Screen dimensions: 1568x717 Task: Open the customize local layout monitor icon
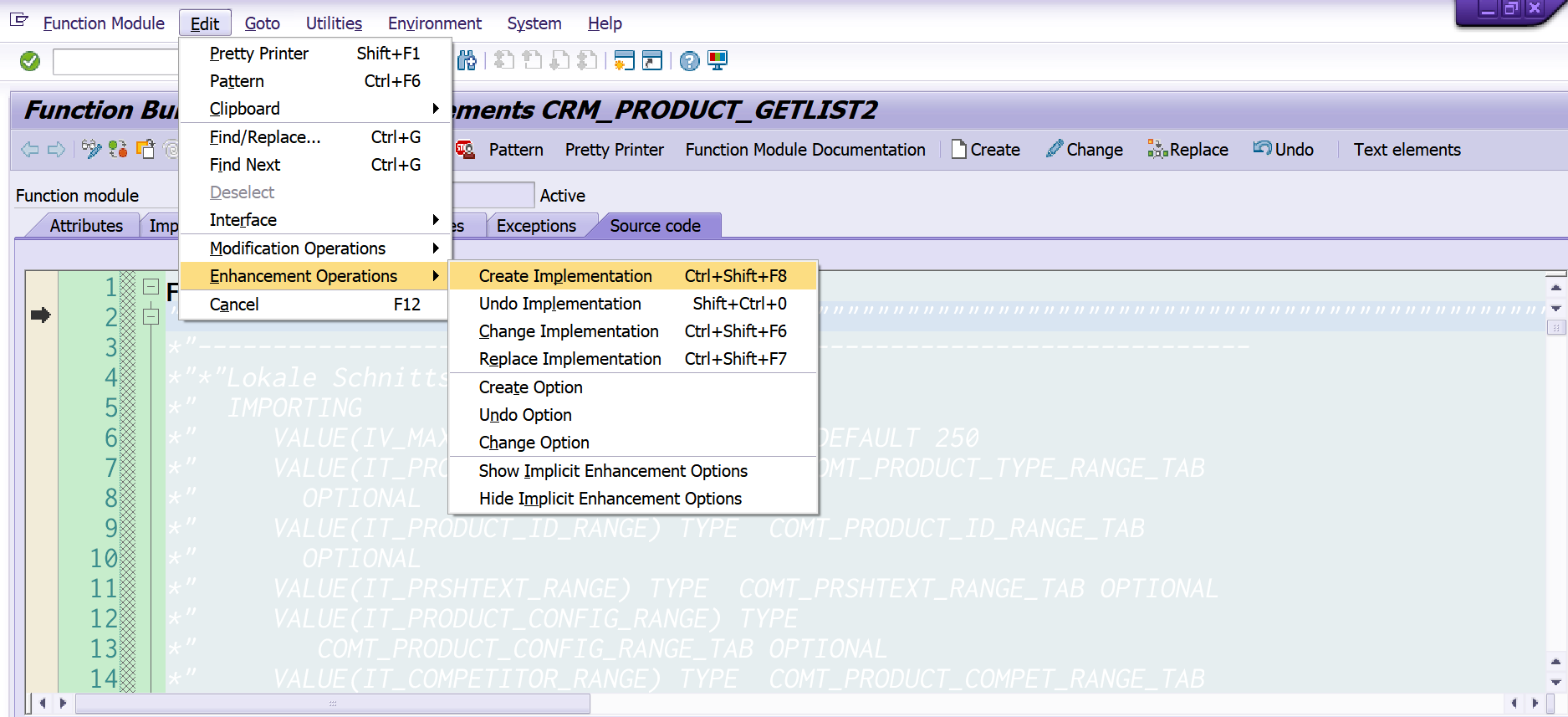[718, 60]
